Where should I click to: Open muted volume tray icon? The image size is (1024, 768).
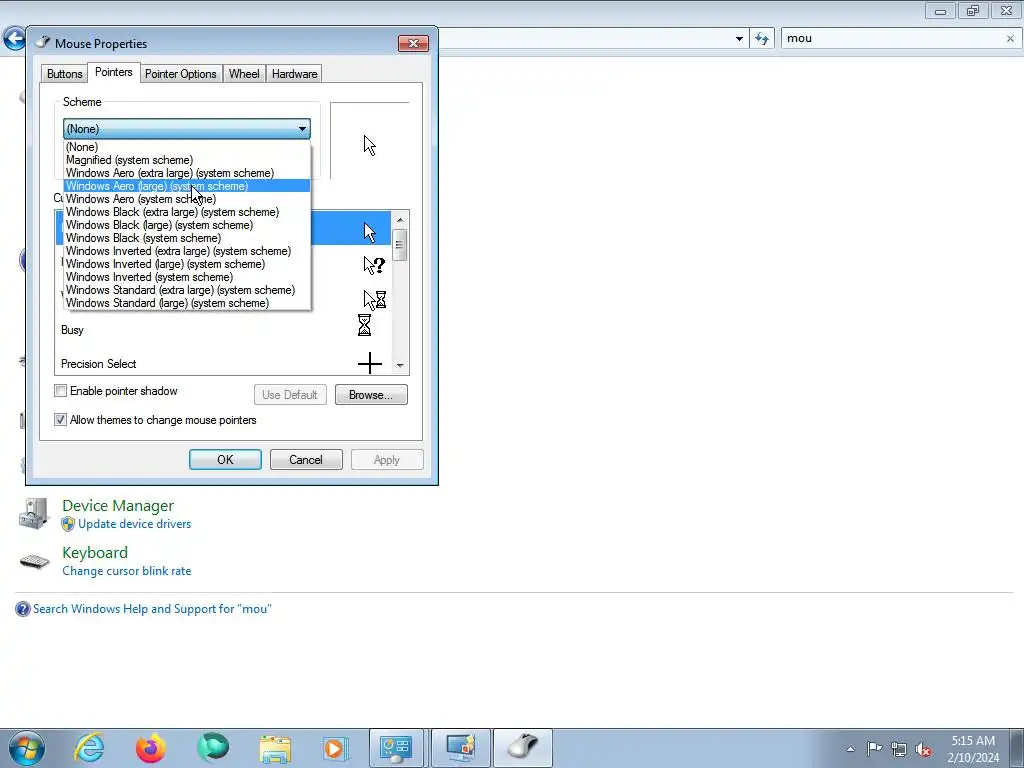[x=923, y=749]
